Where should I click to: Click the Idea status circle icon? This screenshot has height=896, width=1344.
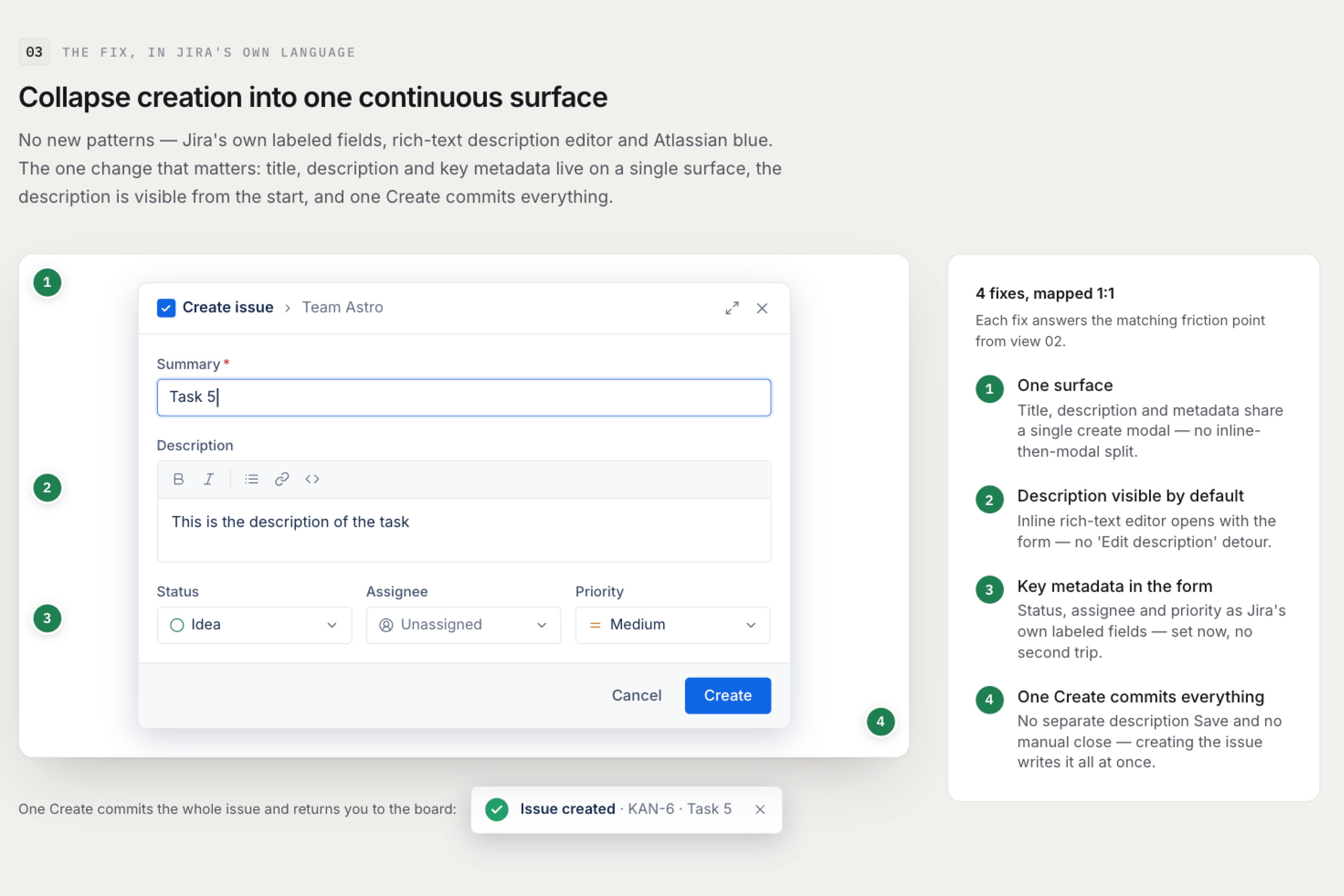(x=177, y=625)
